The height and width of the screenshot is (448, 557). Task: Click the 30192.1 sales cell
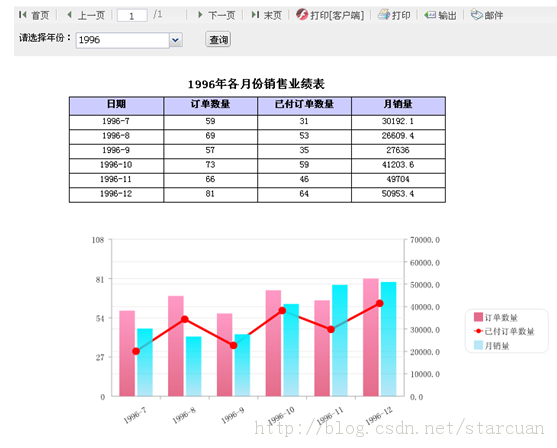(398, 122)
